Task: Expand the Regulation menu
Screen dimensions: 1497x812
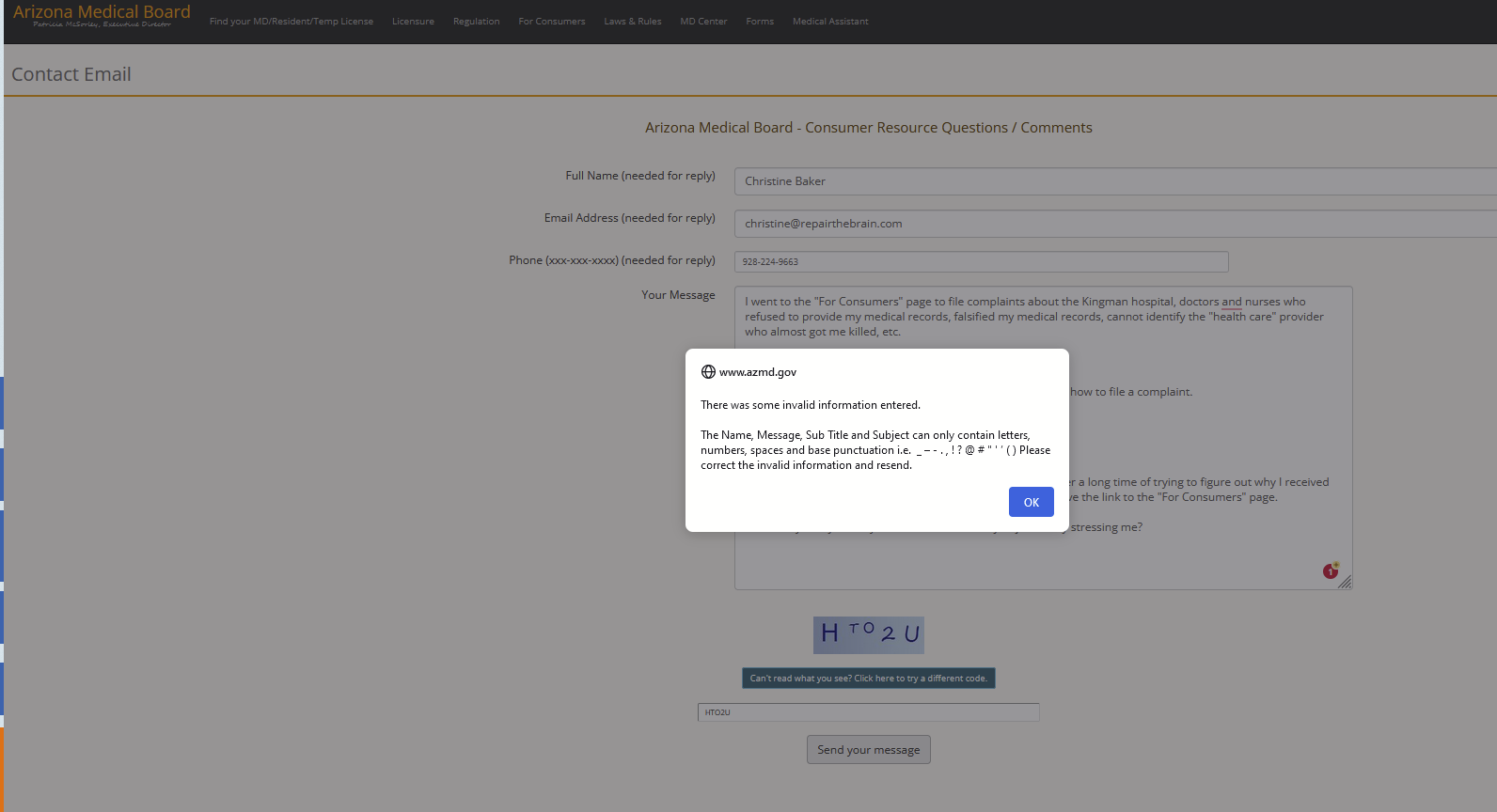Action: 476,22
